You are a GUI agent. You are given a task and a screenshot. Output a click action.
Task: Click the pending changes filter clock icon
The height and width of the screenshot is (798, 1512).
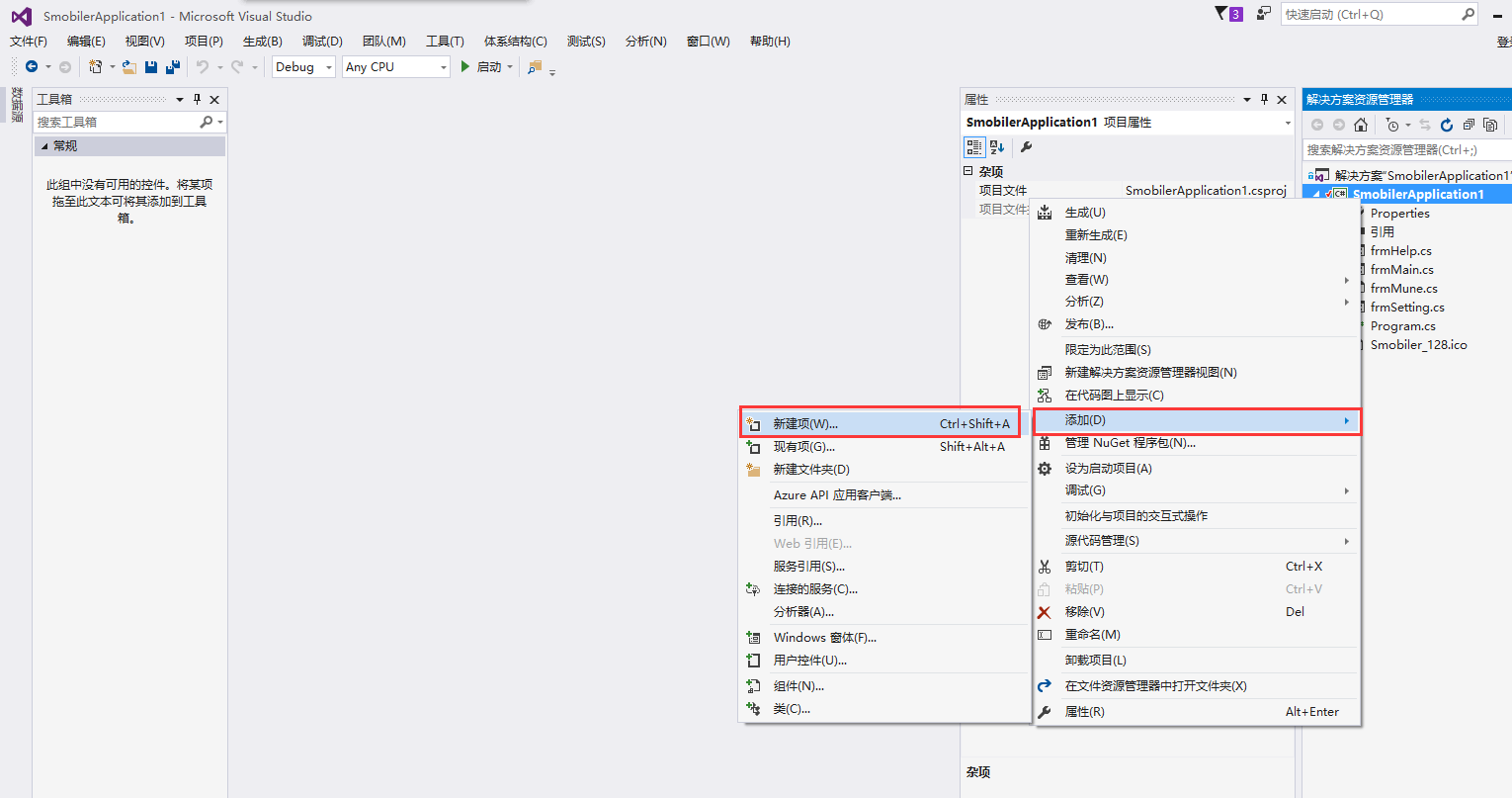point(1392,125)
